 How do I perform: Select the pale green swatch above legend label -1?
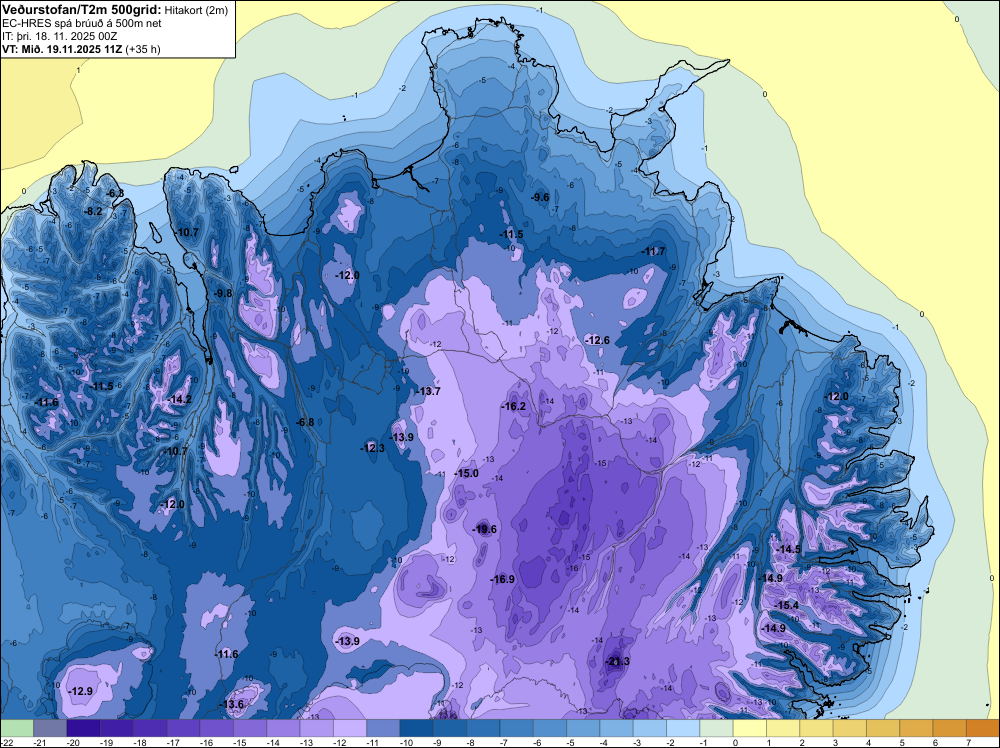pos(716,728)
